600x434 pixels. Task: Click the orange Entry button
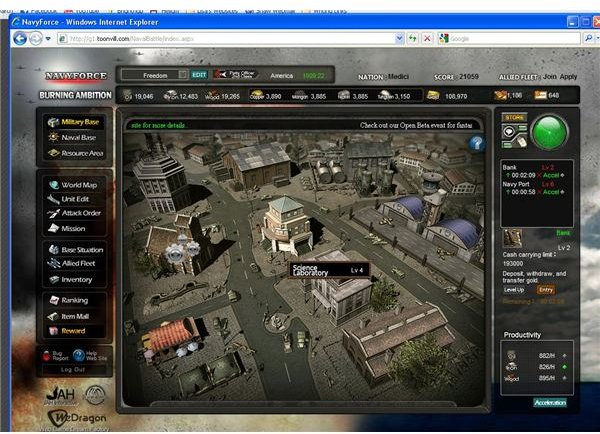(546, 290)
